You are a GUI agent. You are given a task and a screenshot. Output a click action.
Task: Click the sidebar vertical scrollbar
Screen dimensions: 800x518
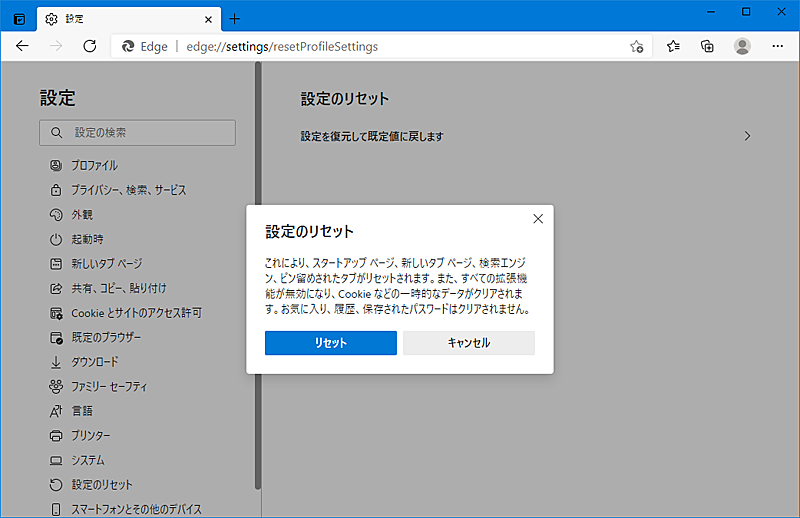click(258, 276)
